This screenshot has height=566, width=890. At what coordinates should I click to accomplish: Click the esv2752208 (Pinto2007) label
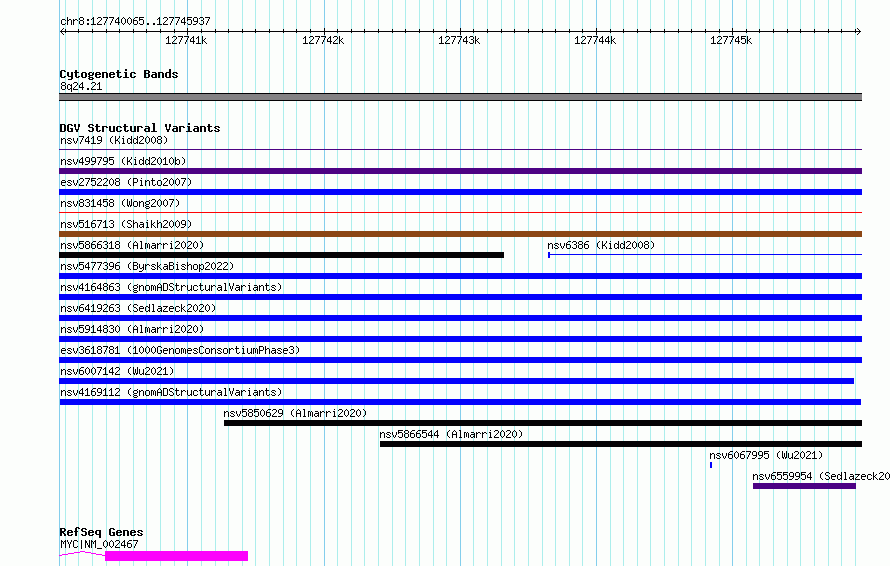126,182
